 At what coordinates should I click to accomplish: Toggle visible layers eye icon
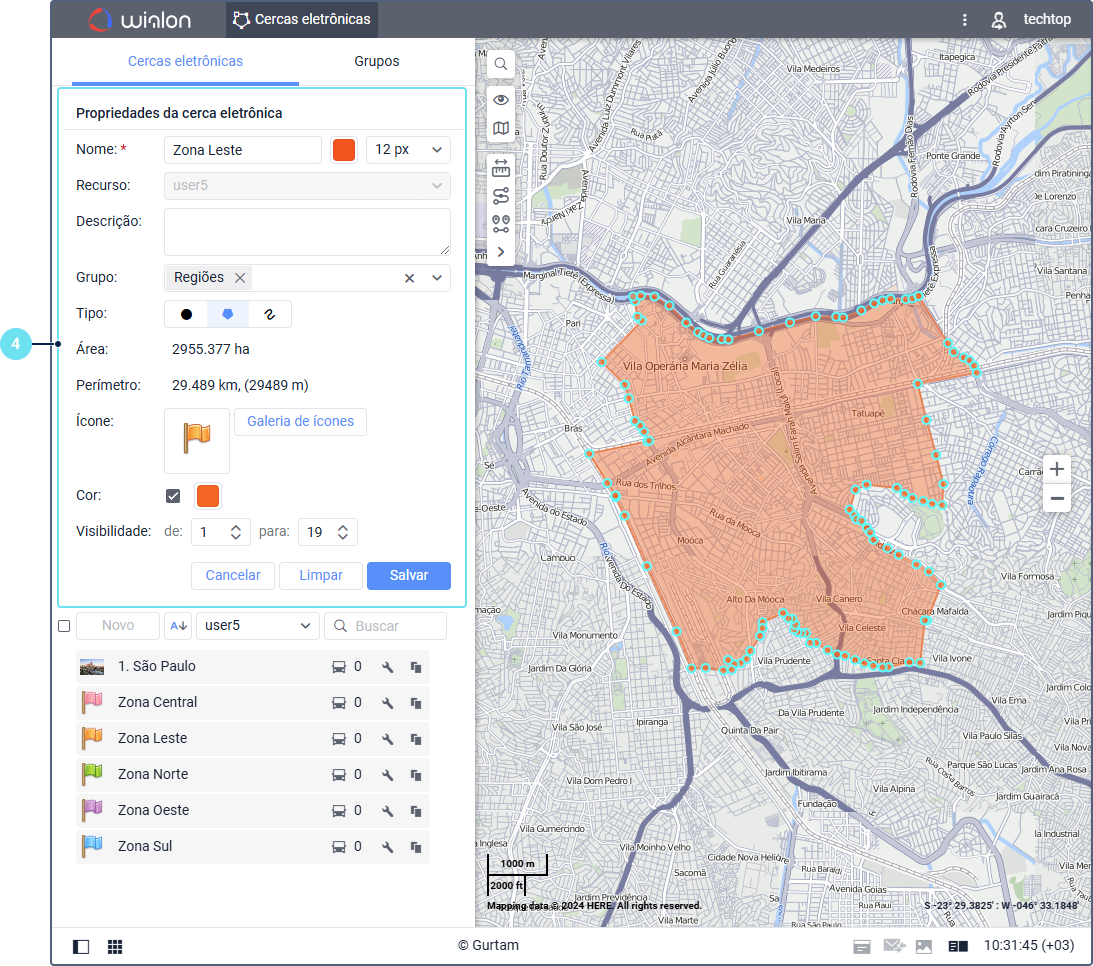501,100
